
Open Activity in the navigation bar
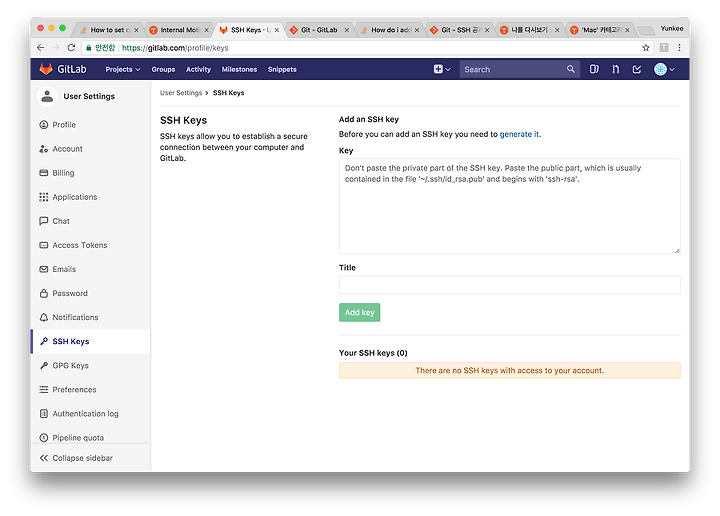198,69
